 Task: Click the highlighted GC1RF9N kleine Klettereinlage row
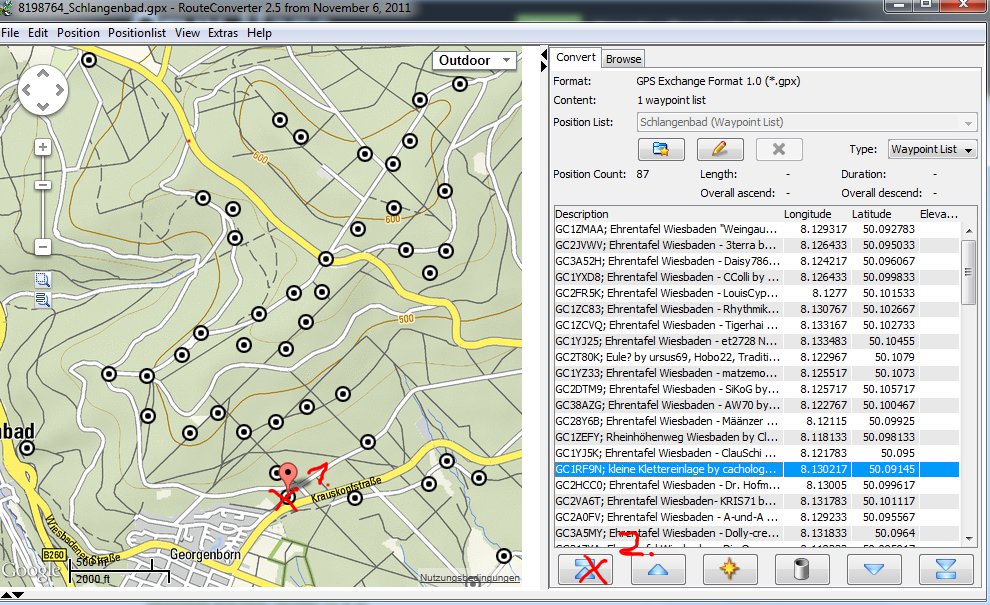point(757,469)
